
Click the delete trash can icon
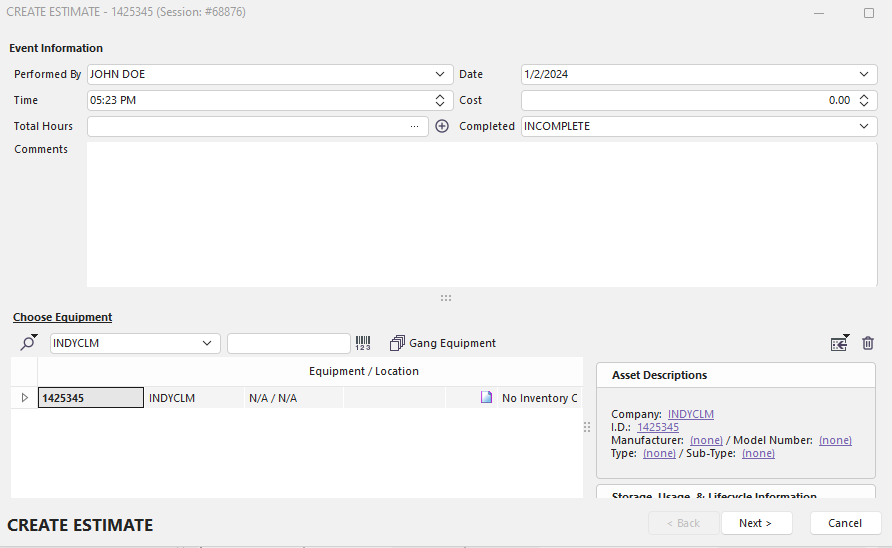[x=867, y=343]
